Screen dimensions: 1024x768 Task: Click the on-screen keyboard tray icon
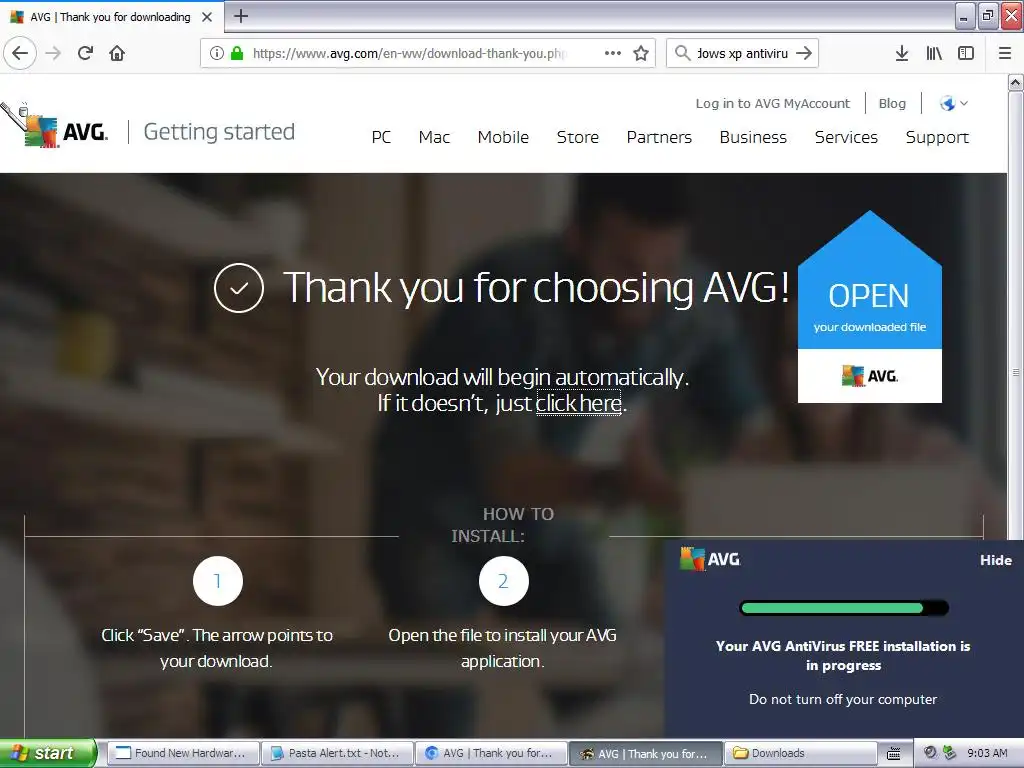click(x=893, y=753)
